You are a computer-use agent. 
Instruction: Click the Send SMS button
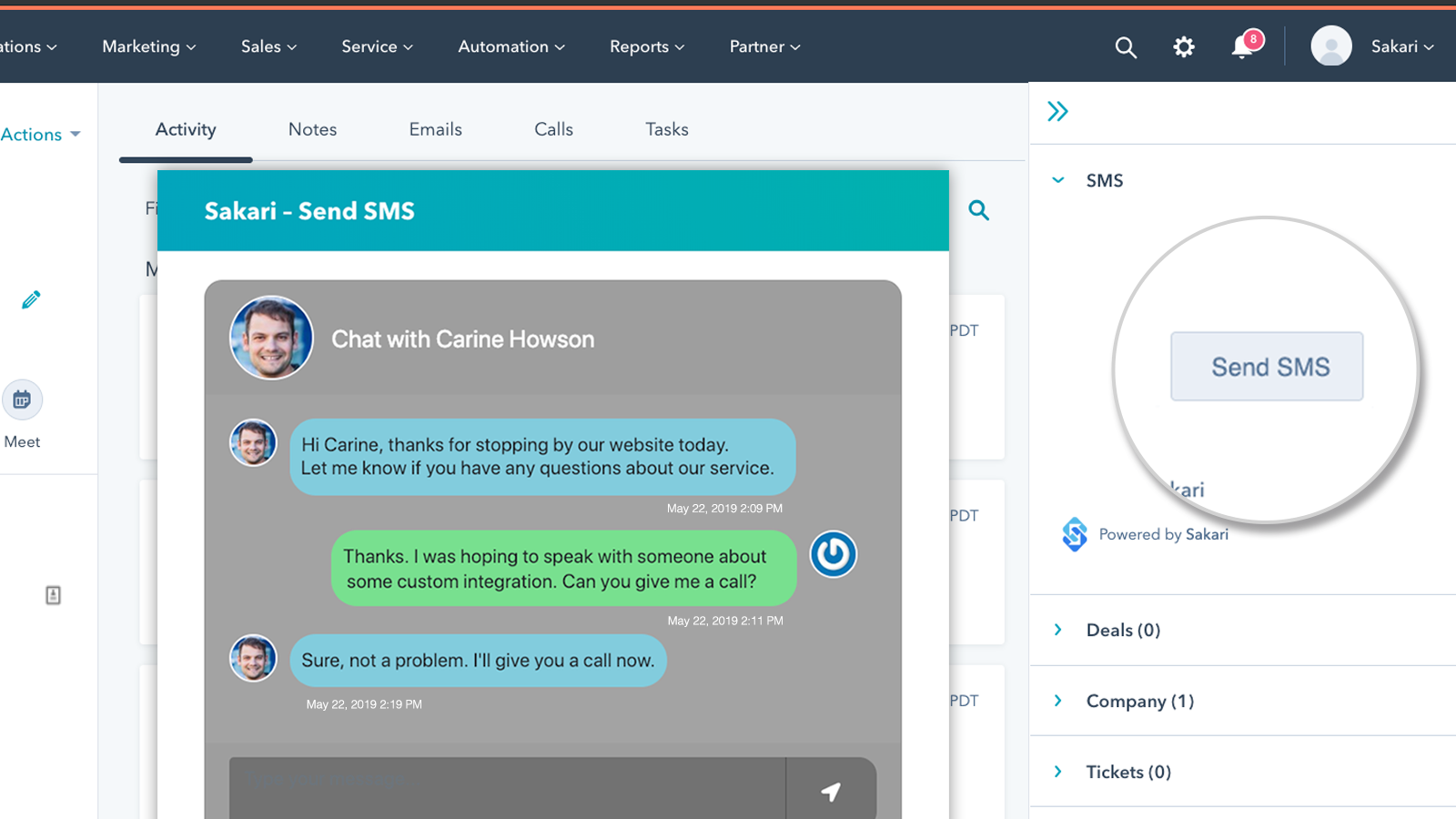click(x=1267, y=366)
